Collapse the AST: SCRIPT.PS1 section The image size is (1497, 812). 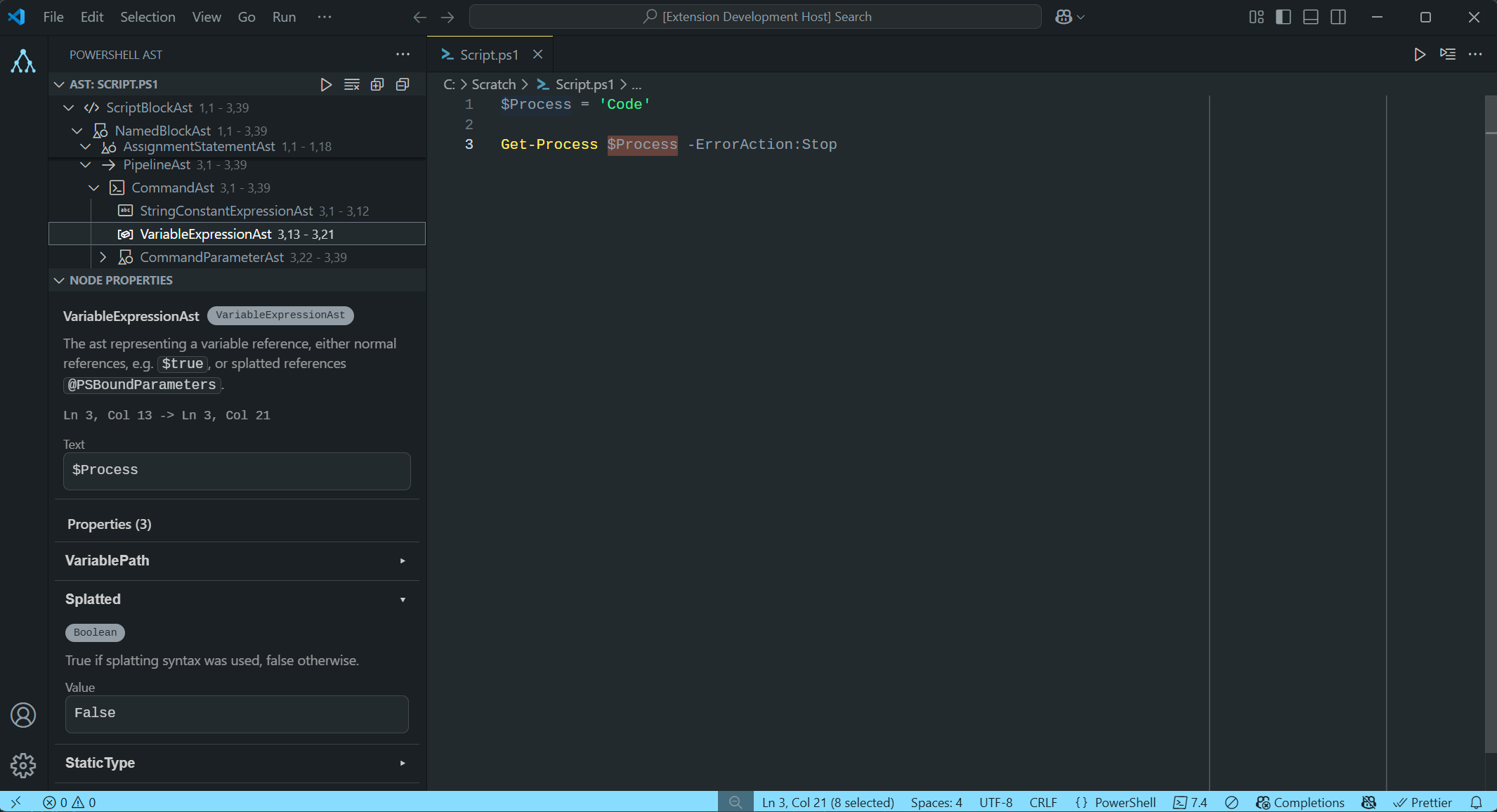pyautogui.click(x=60, y=84)
